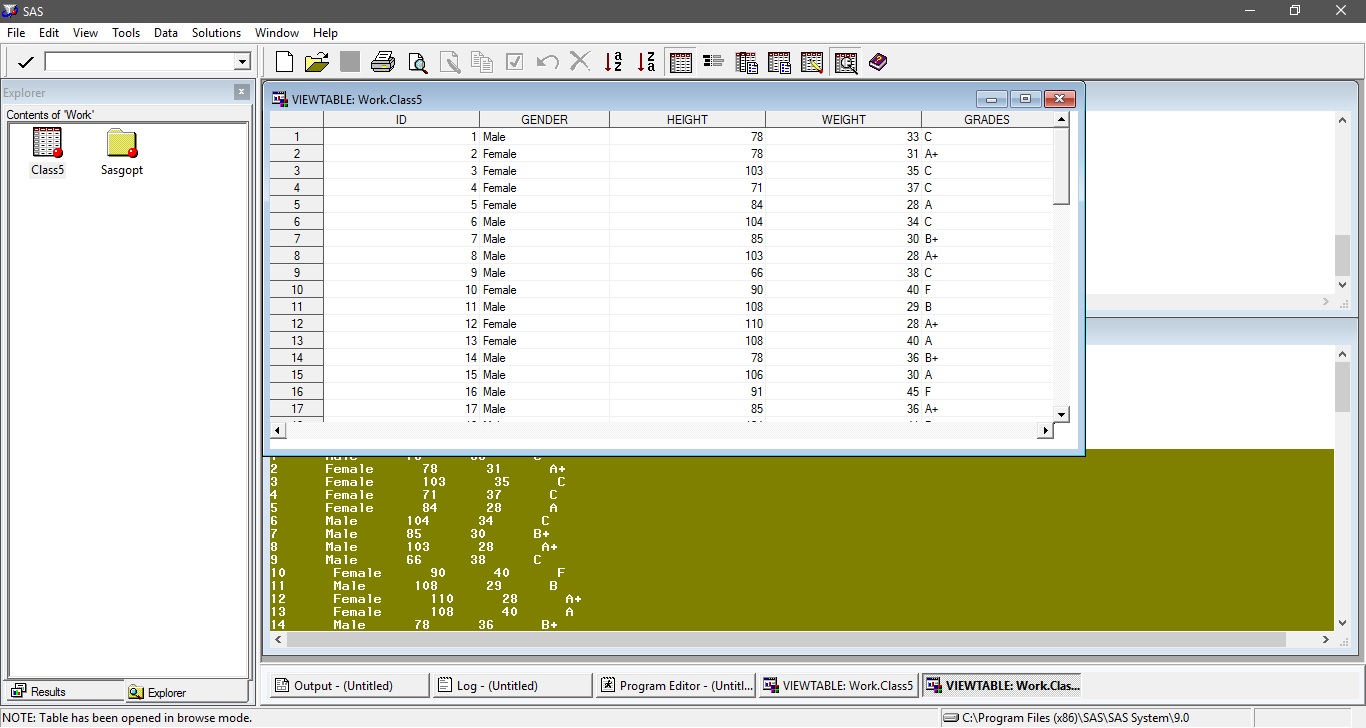Open SAS online help with the book icon

coord(878,61)
